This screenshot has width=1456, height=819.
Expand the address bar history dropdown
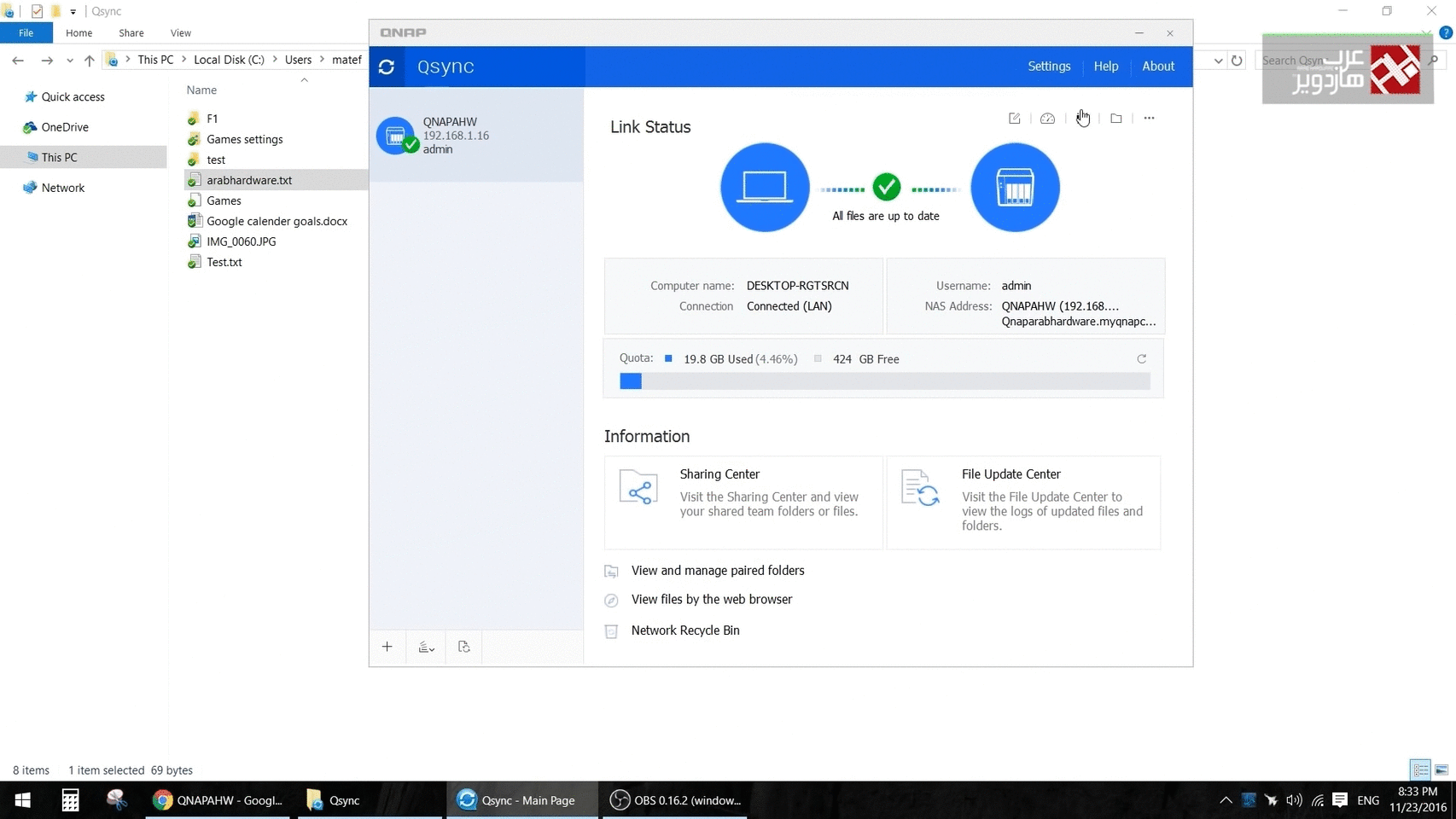1218,61
